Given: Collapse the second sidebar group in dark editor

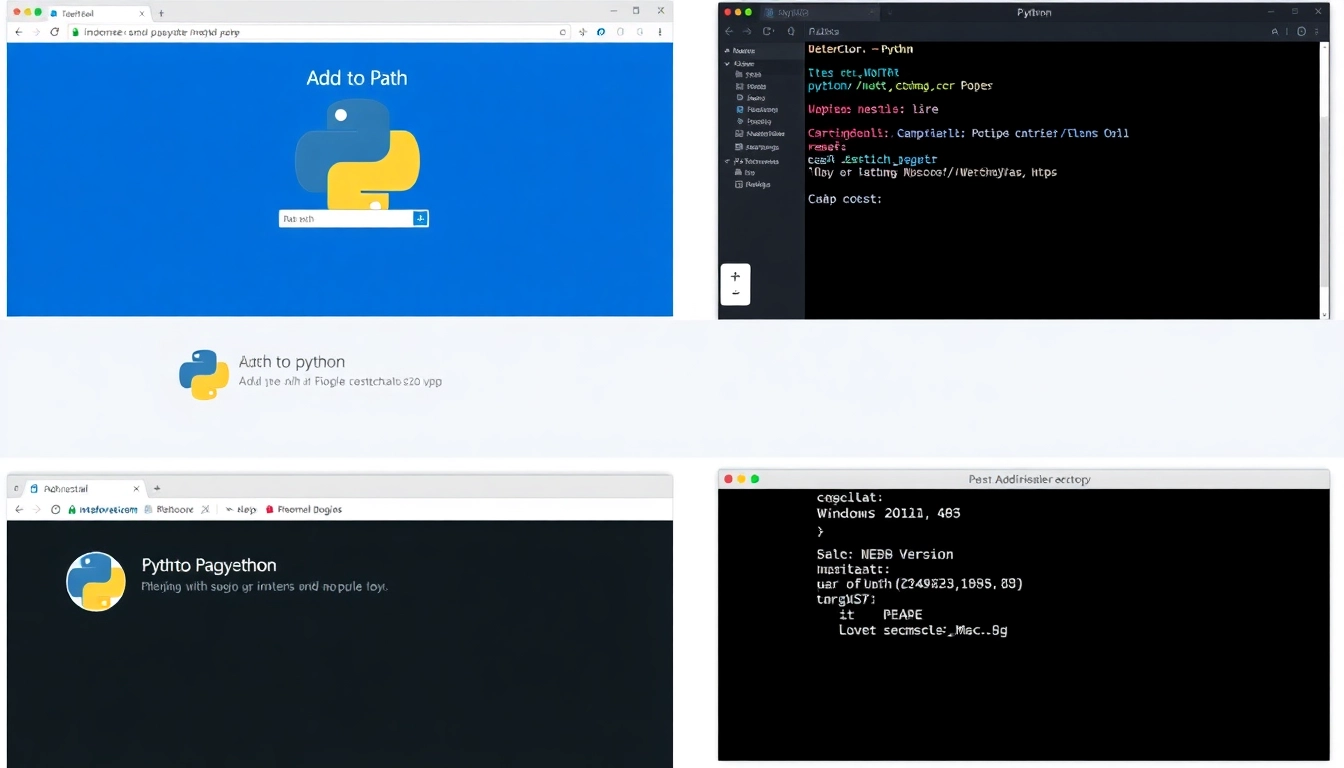Looking at the screenshot, I should coord(728,63).
